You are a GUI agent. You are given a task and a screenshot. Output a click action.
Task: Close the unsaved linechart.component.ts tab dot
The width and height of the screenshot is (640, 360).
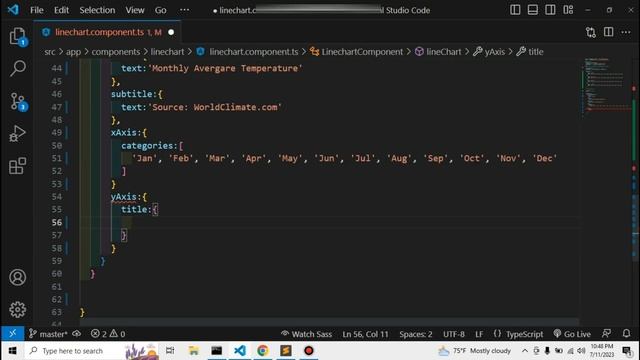171,32
